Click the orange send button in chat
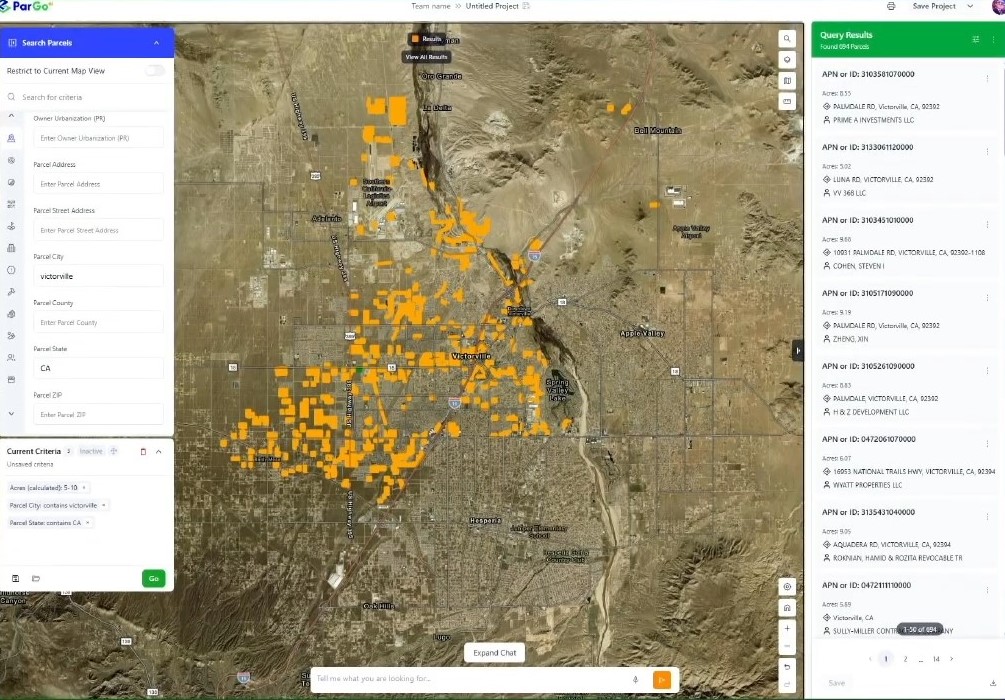Image resolution: width=1005 pixels, height=700 pixels. tap(661, 679)
